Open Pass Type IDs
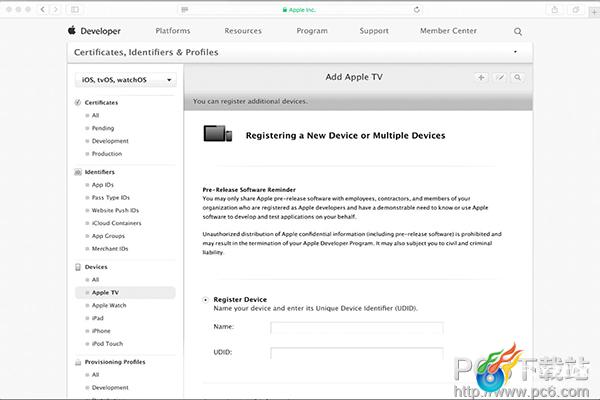The width and height of the screenshot is (600, 400). [111, 198]
